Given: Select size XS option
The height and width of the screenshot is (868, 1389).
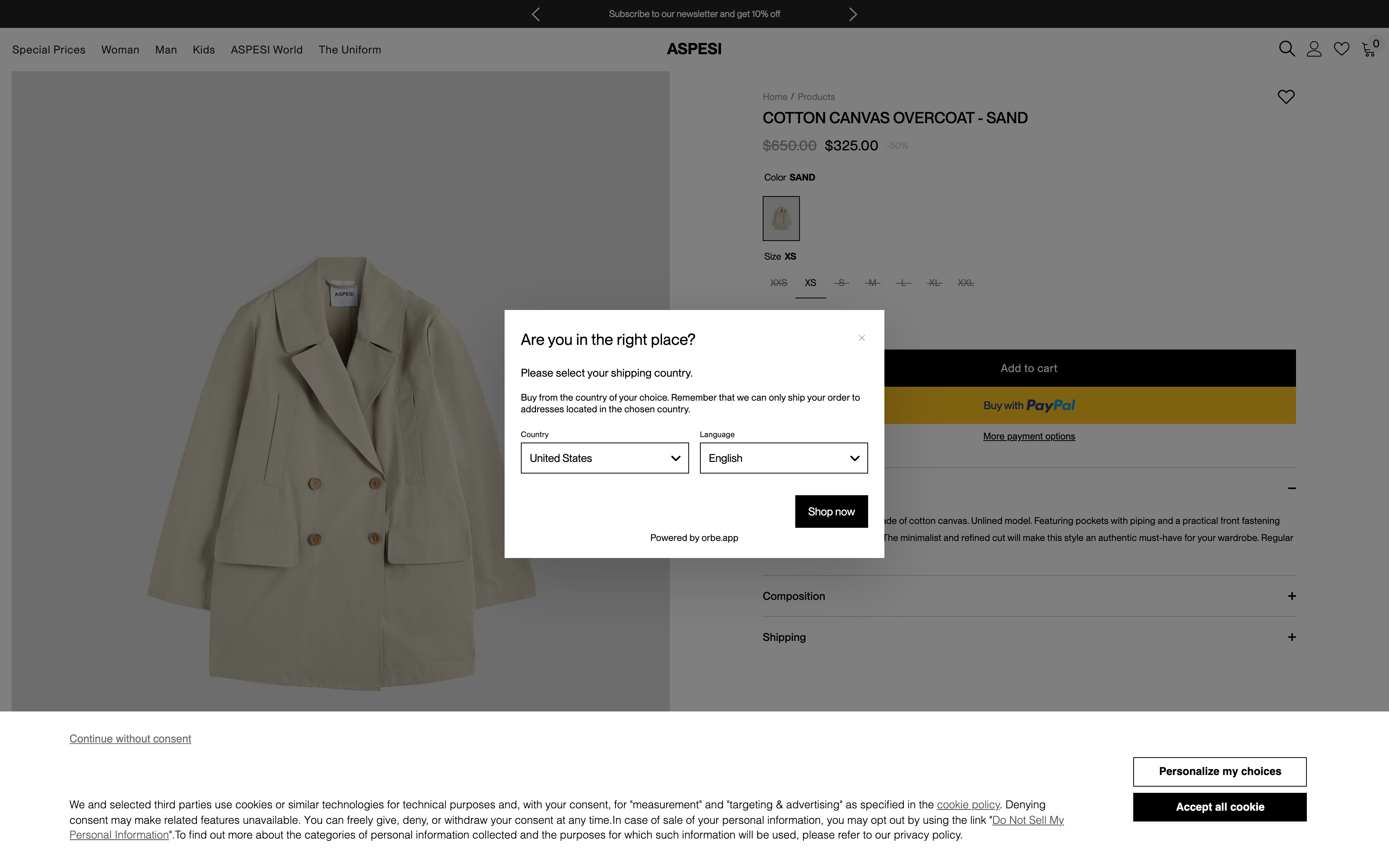Looking at the screenshot, I should (x=810, y=283).
